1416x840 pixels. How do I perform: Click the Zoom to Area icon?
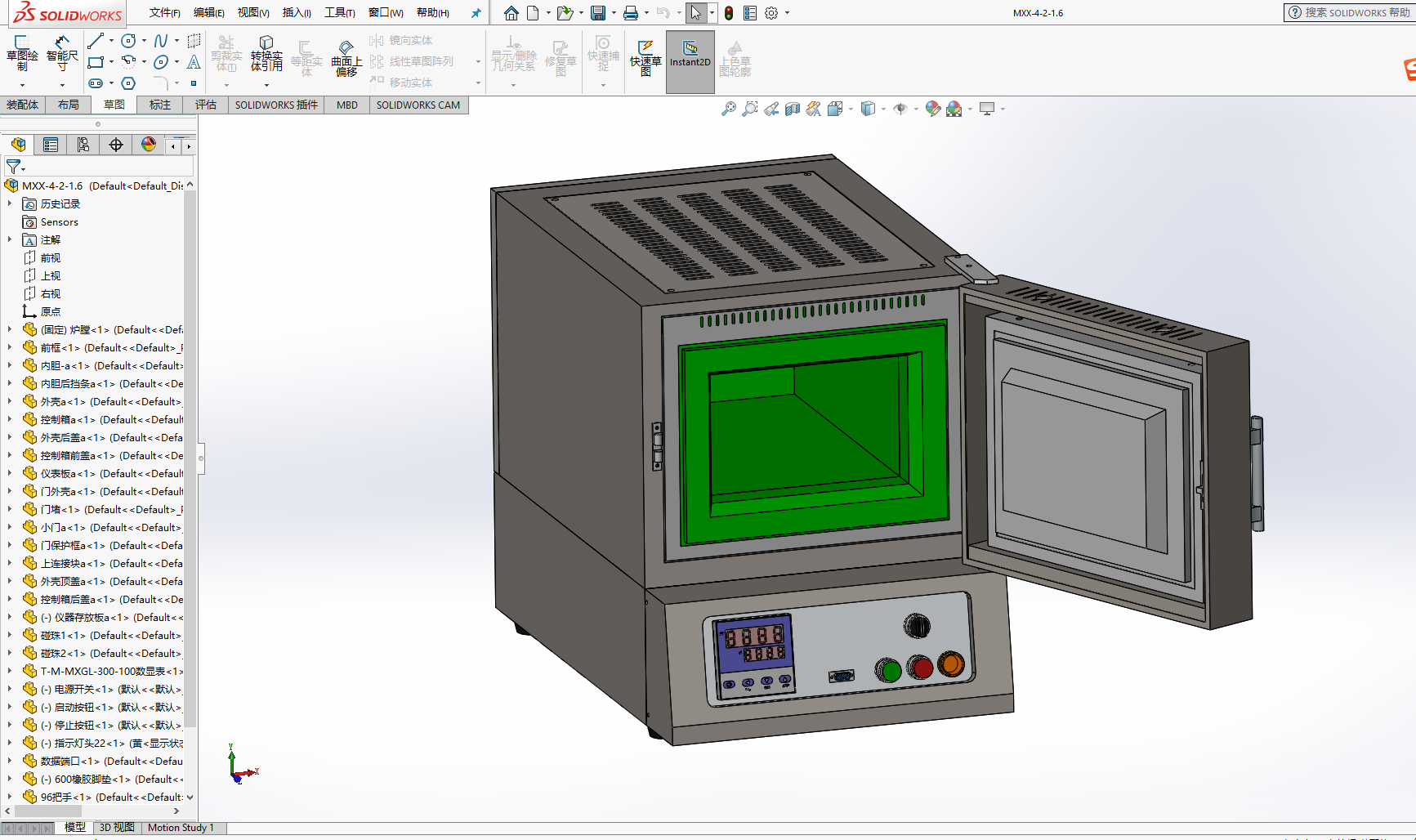pos(750,109)
